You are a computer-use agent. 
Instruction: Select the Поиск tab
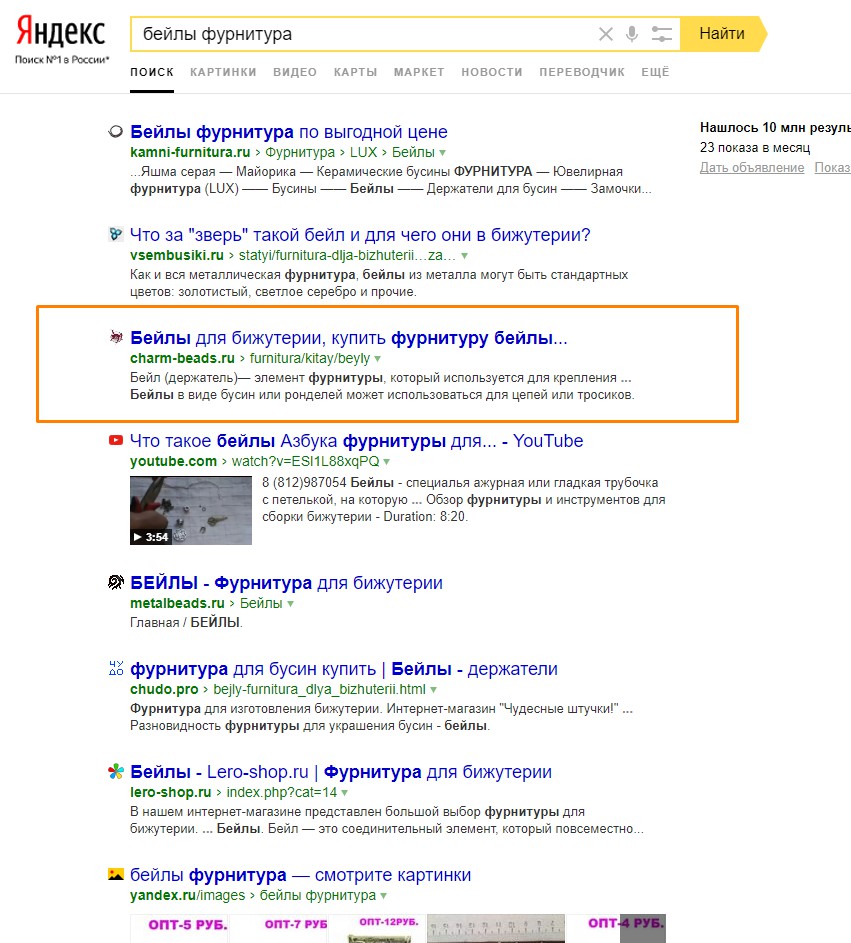click(x=152, y=72)
